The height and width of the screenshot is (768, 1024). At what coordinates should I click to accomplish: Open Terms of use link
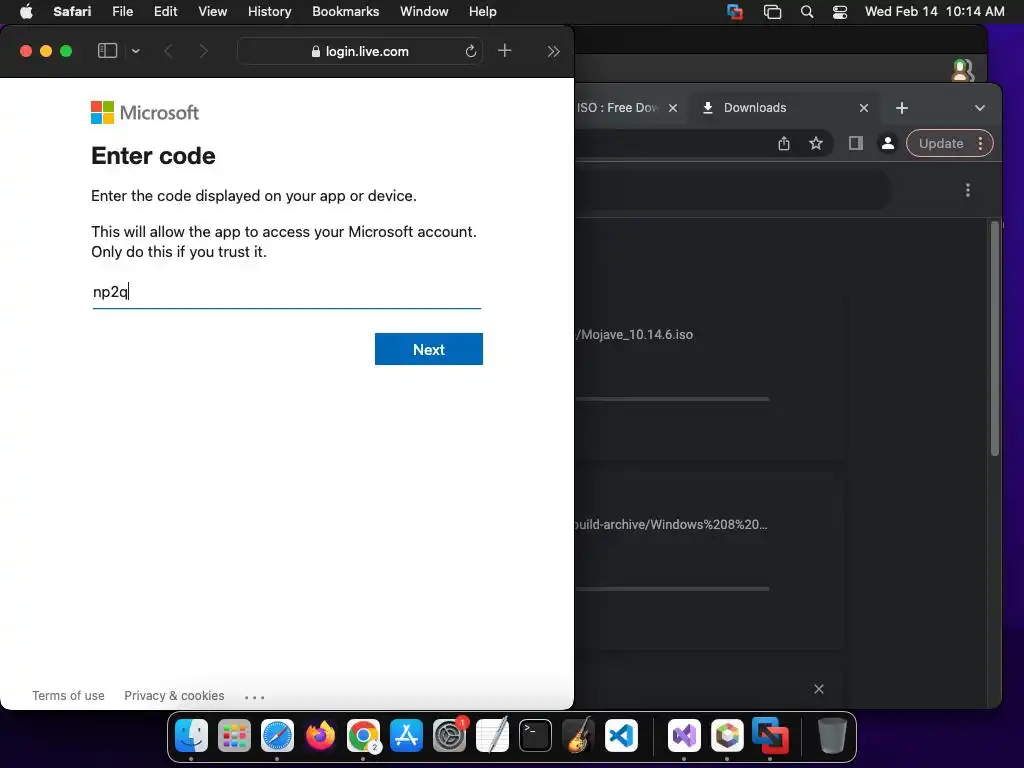pyautogui.click(x=69, y=696)
